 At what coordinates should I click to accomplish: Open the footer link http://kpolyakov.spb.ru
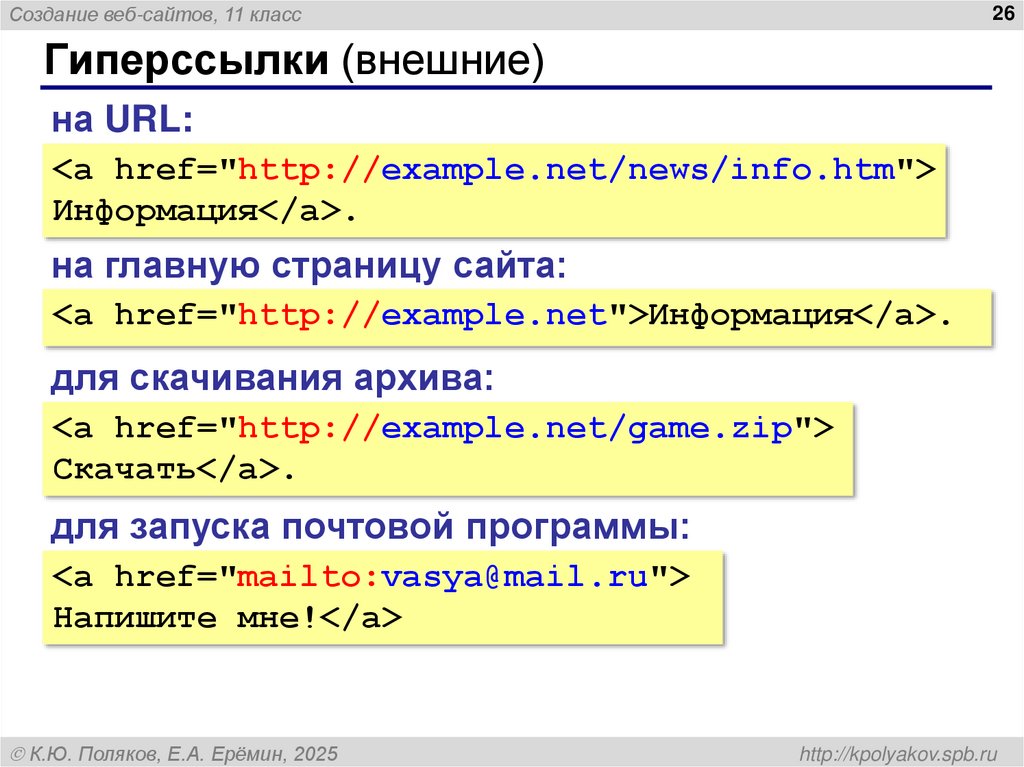[x=899, y=755]
